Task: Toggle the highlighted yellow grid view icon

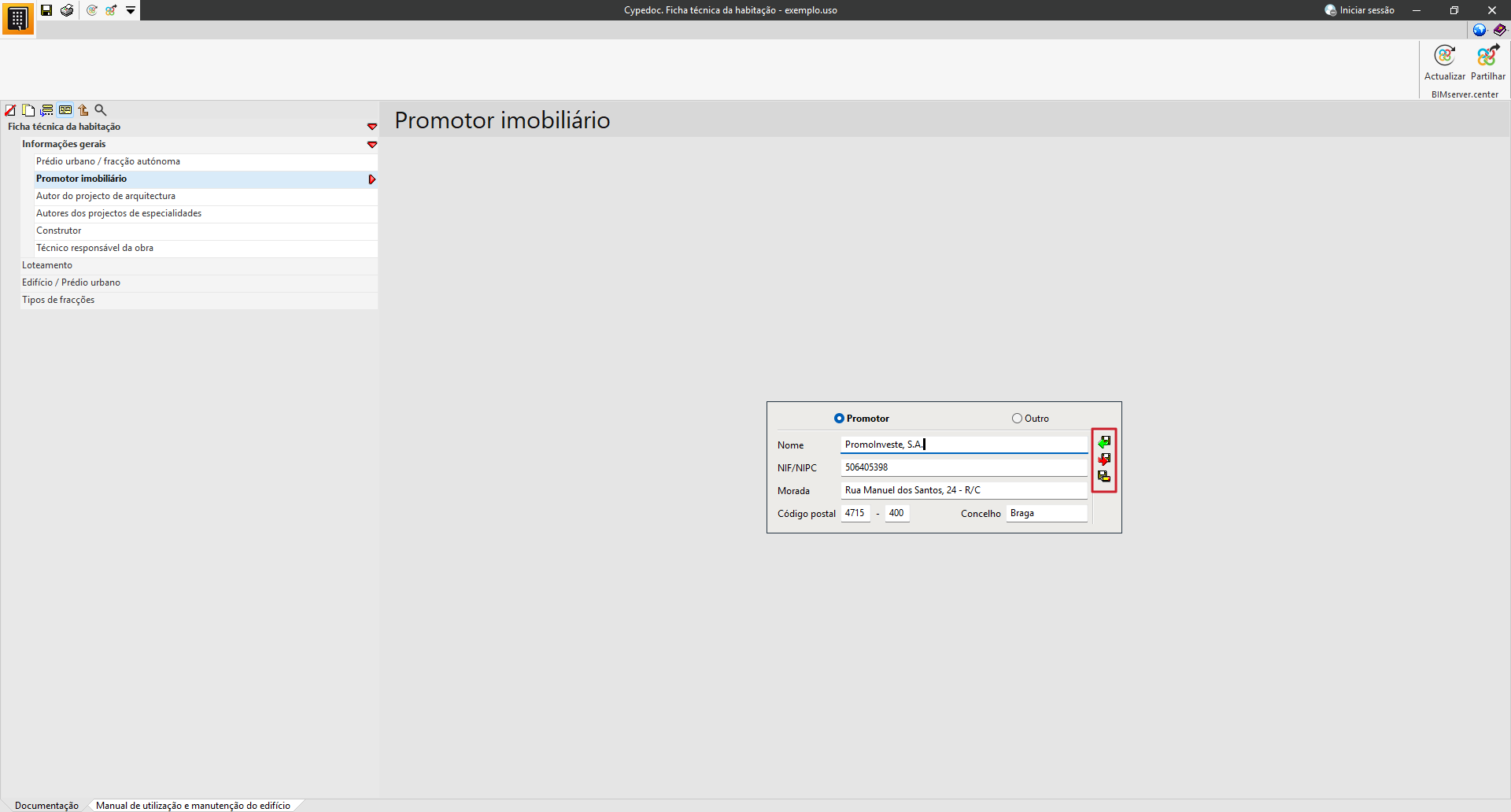Action: pos(65,110)
